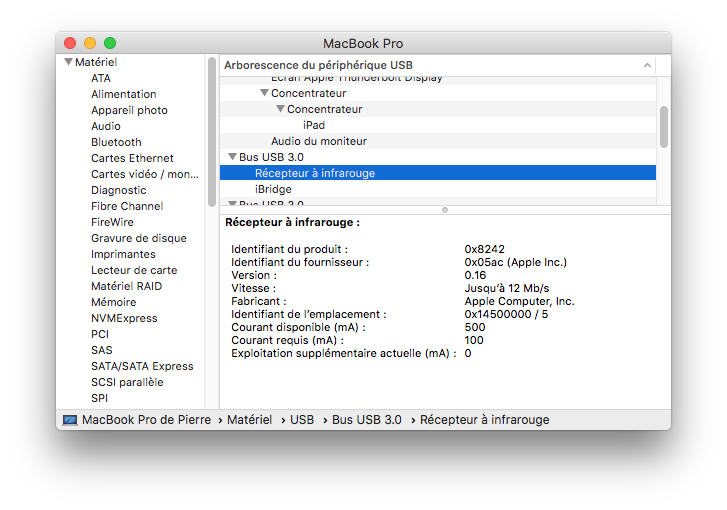Open SATA/SATA Express category
727x510 pixels.
pyautogui.click(x=142, y=366)
